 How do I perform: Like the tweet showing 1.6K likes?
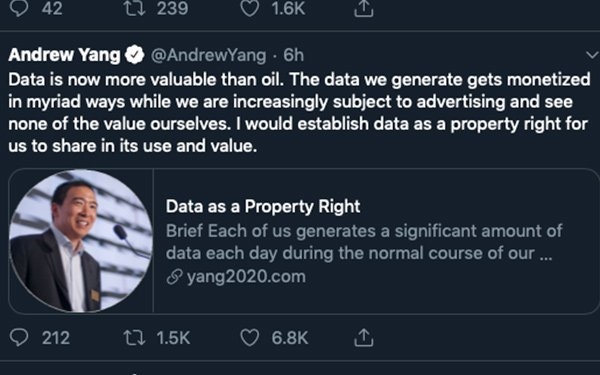click(249, 8)
